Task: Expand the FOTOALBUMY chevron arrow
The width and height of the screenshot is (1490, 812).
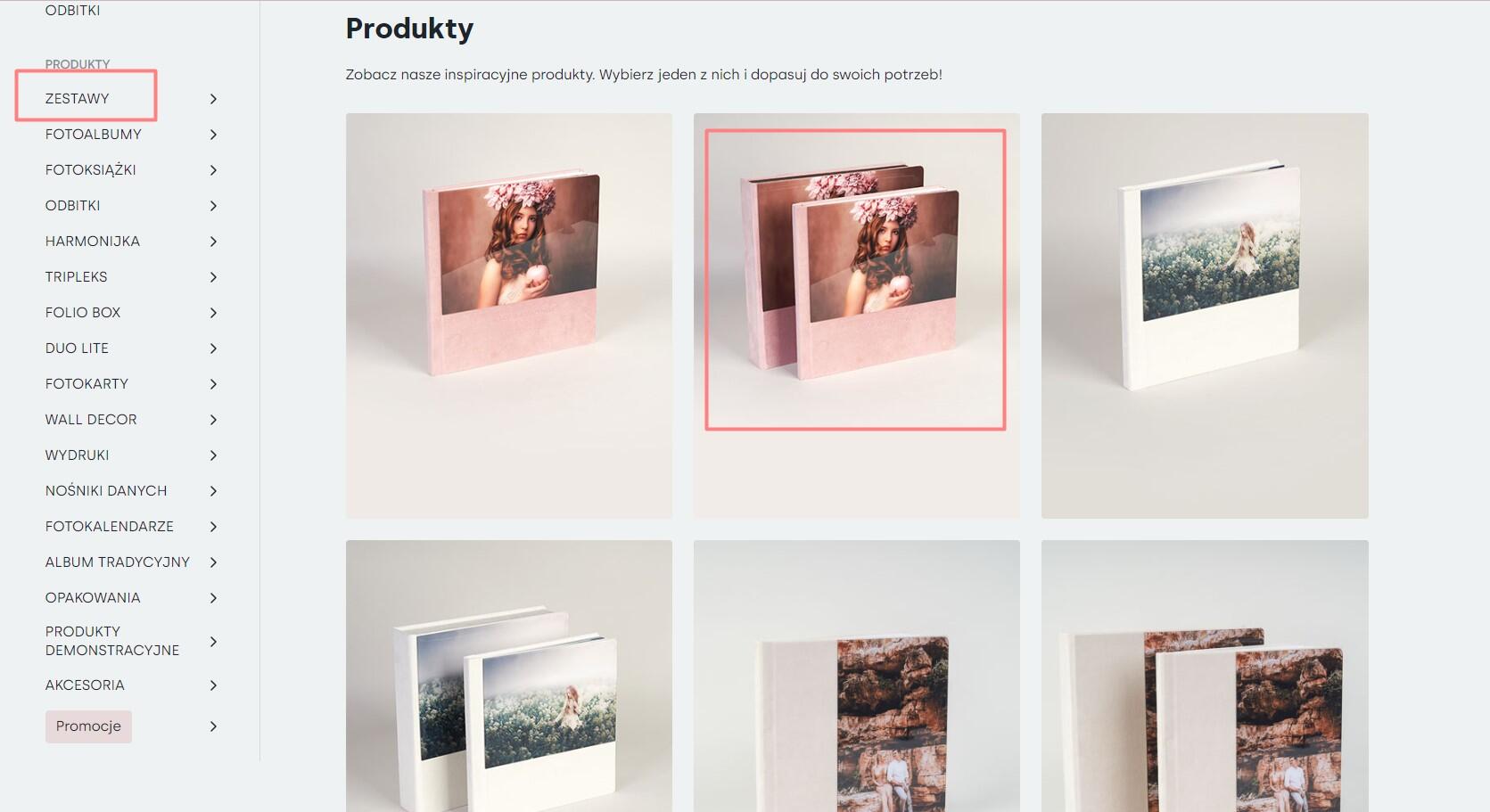Action: (x=213, y=135)
